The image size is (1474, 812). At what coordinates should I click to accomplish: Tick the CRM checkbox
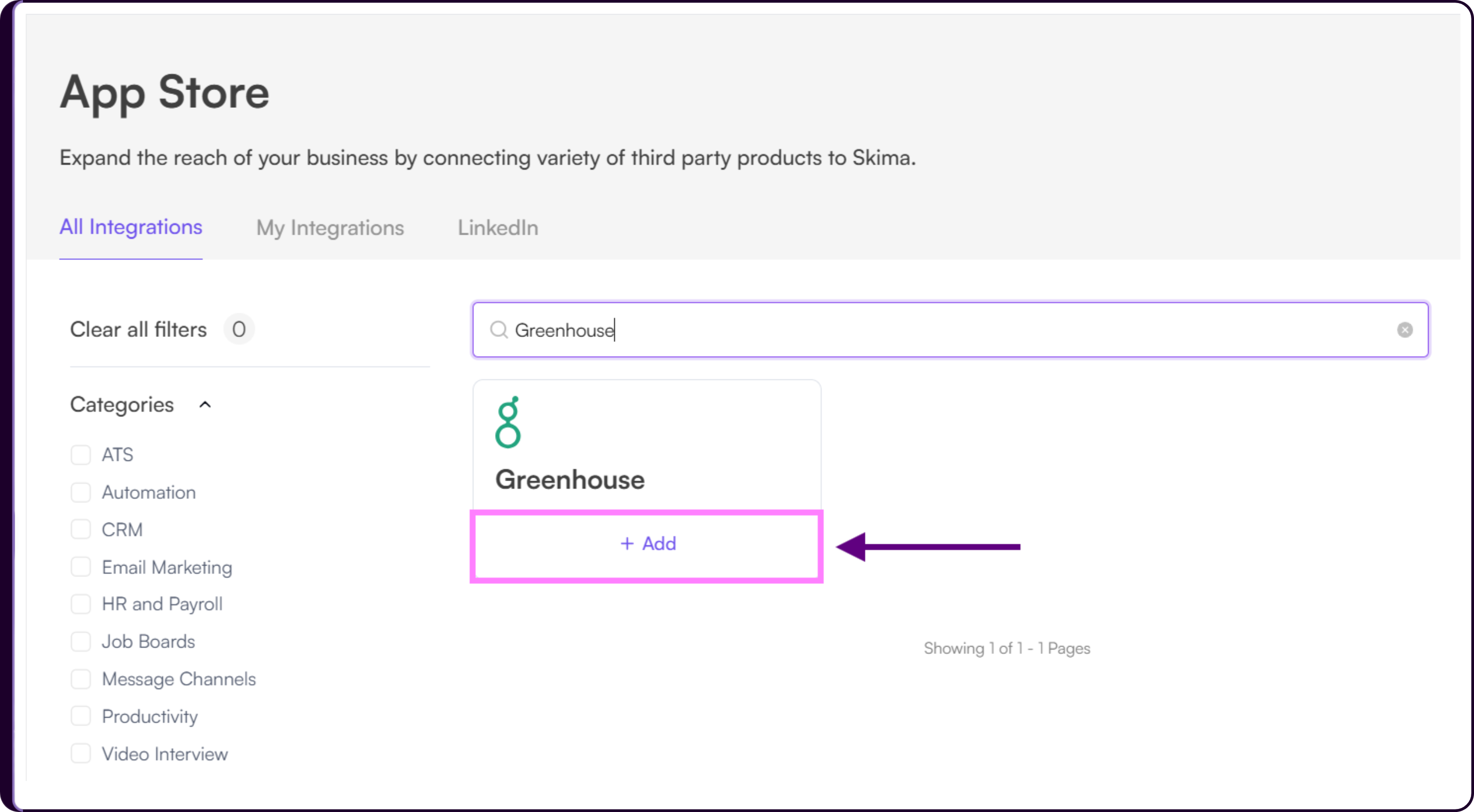point(81,530)
